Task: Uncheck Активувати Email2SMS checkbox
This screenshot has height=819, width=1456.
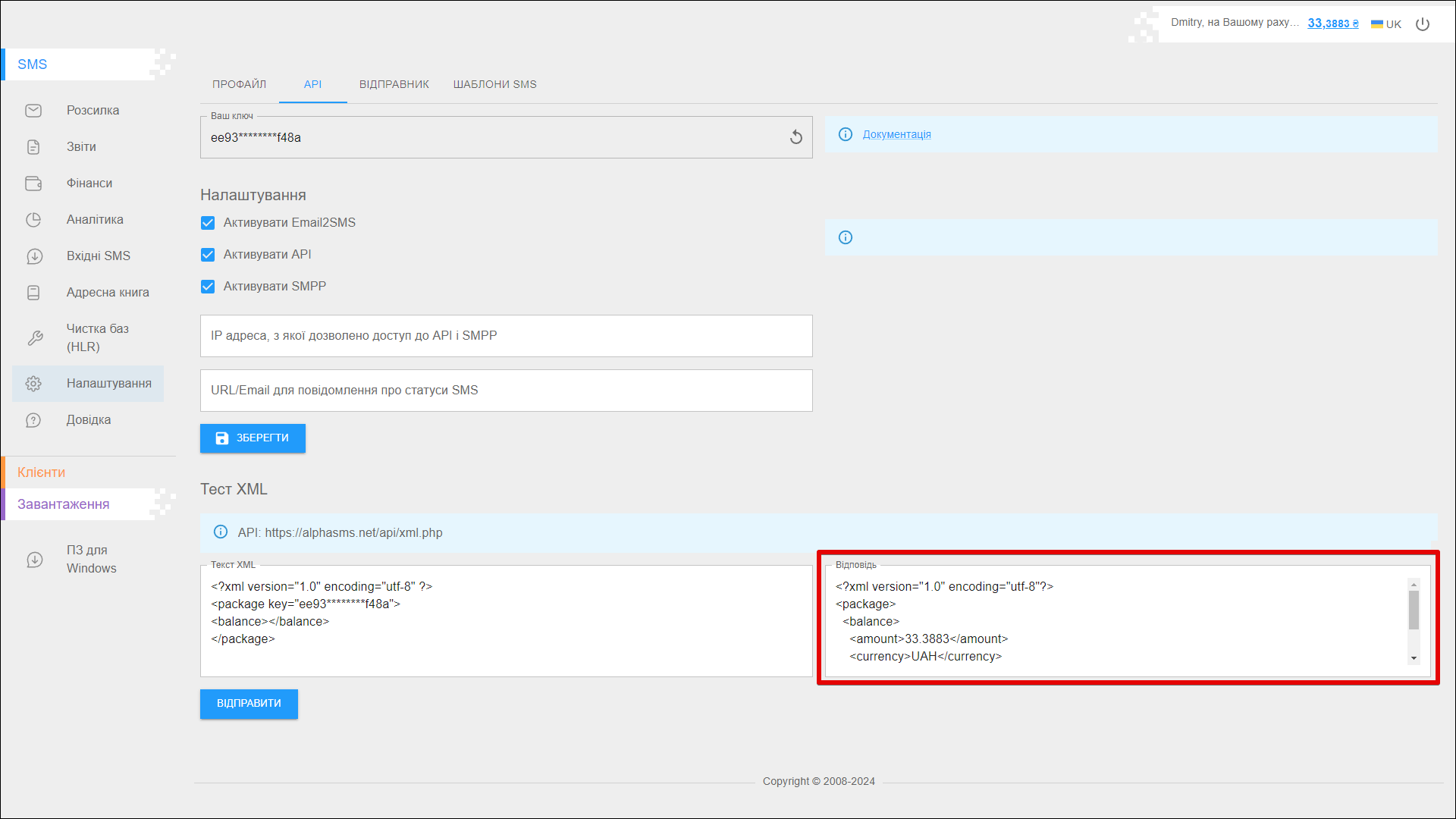Action: click(x=208, y=223)
